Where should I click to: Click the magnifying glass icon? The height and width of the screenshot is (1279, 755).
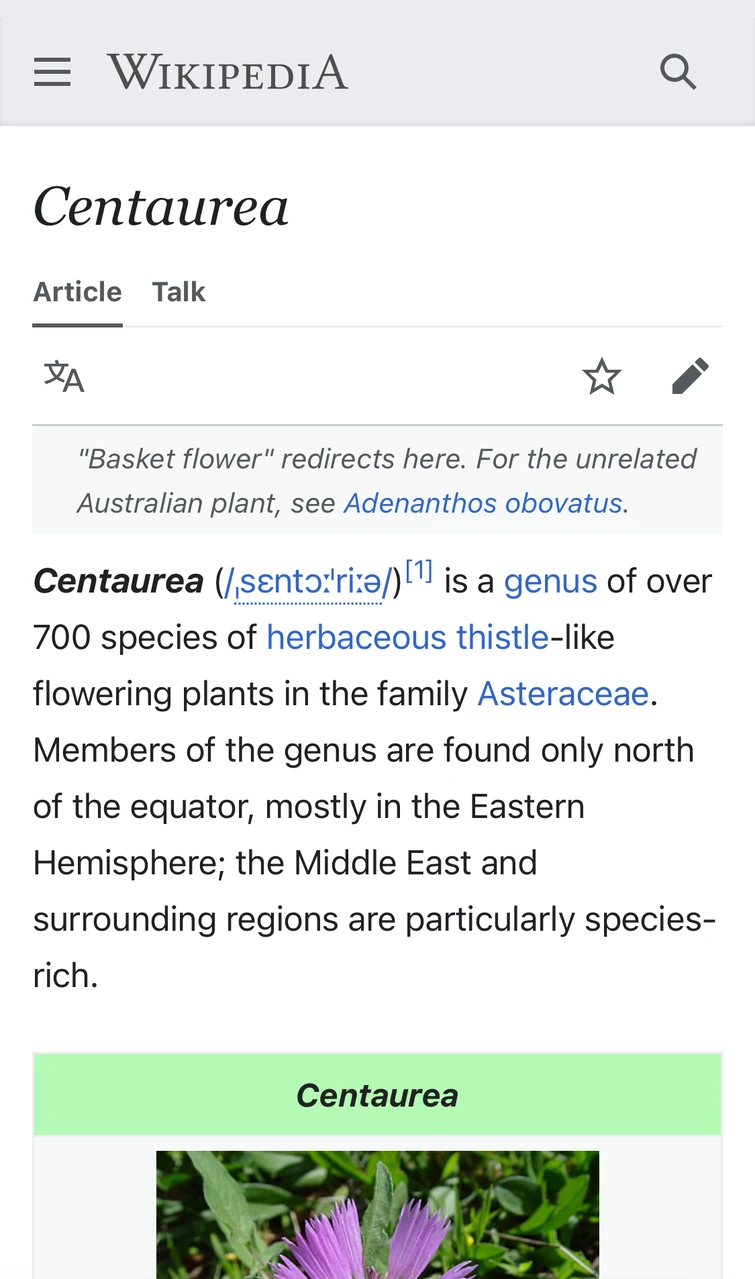click(x=678, y=71)
